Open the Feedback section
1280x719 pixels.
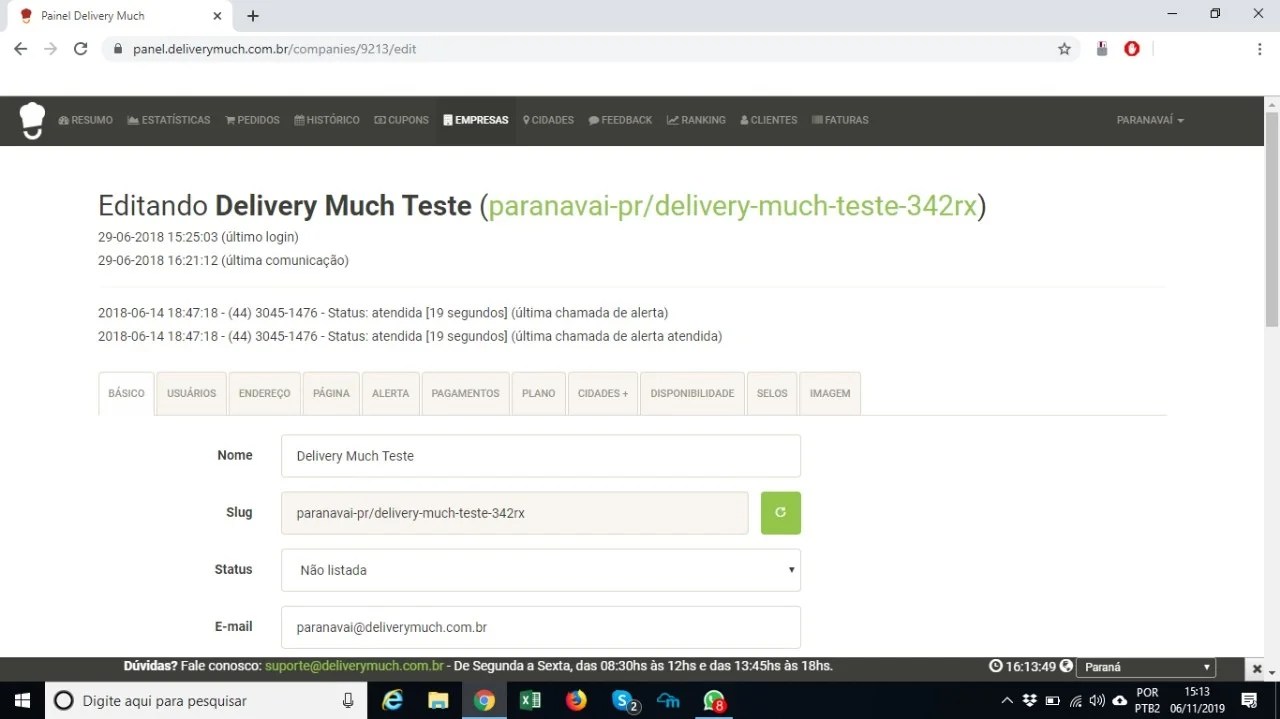tap(621, 120)
